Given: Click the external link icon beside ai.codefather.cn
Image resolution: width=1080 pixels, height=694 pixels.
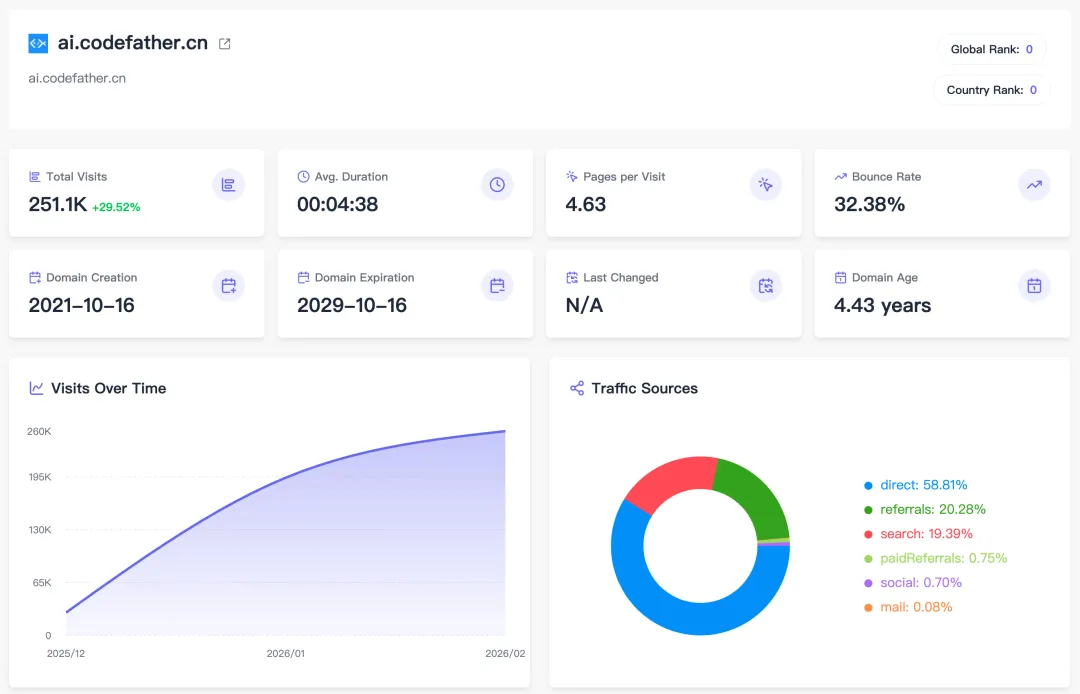Looking at the screenshot, I should (x=225, y=44).
